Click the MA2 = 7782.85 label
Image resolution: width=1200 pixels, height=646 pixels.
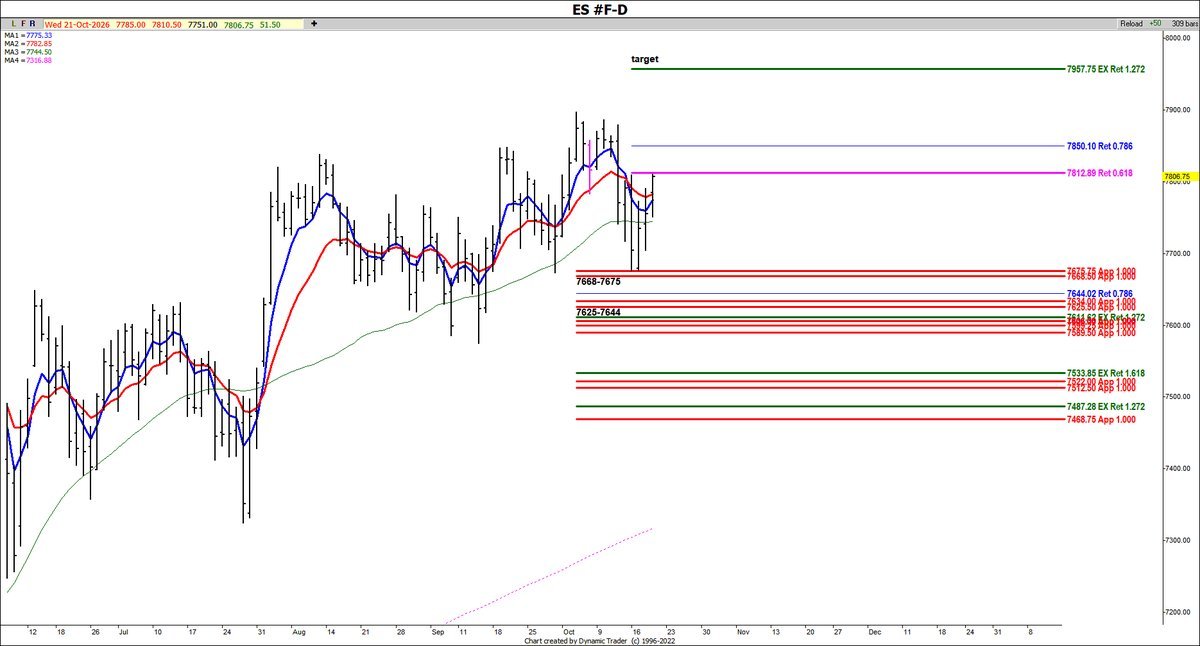[x=28, y=44]
